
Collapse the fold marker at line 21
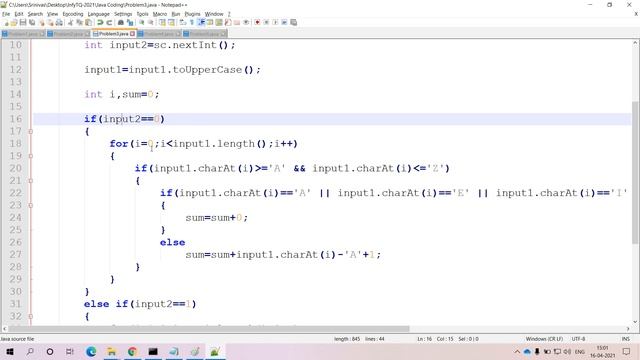pos(31,181)
